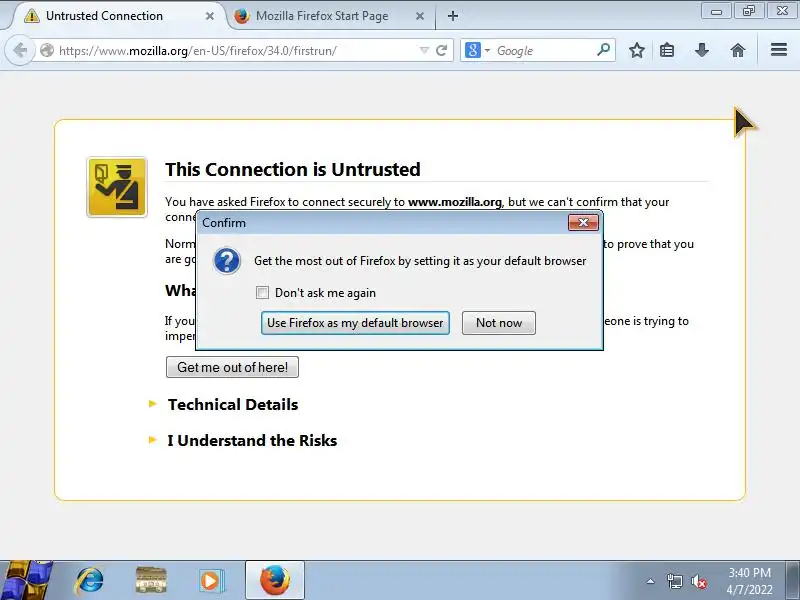This screenshot has height=600, width=800.
Task: Click the search magnifier icon
Action: click(603, 50)
